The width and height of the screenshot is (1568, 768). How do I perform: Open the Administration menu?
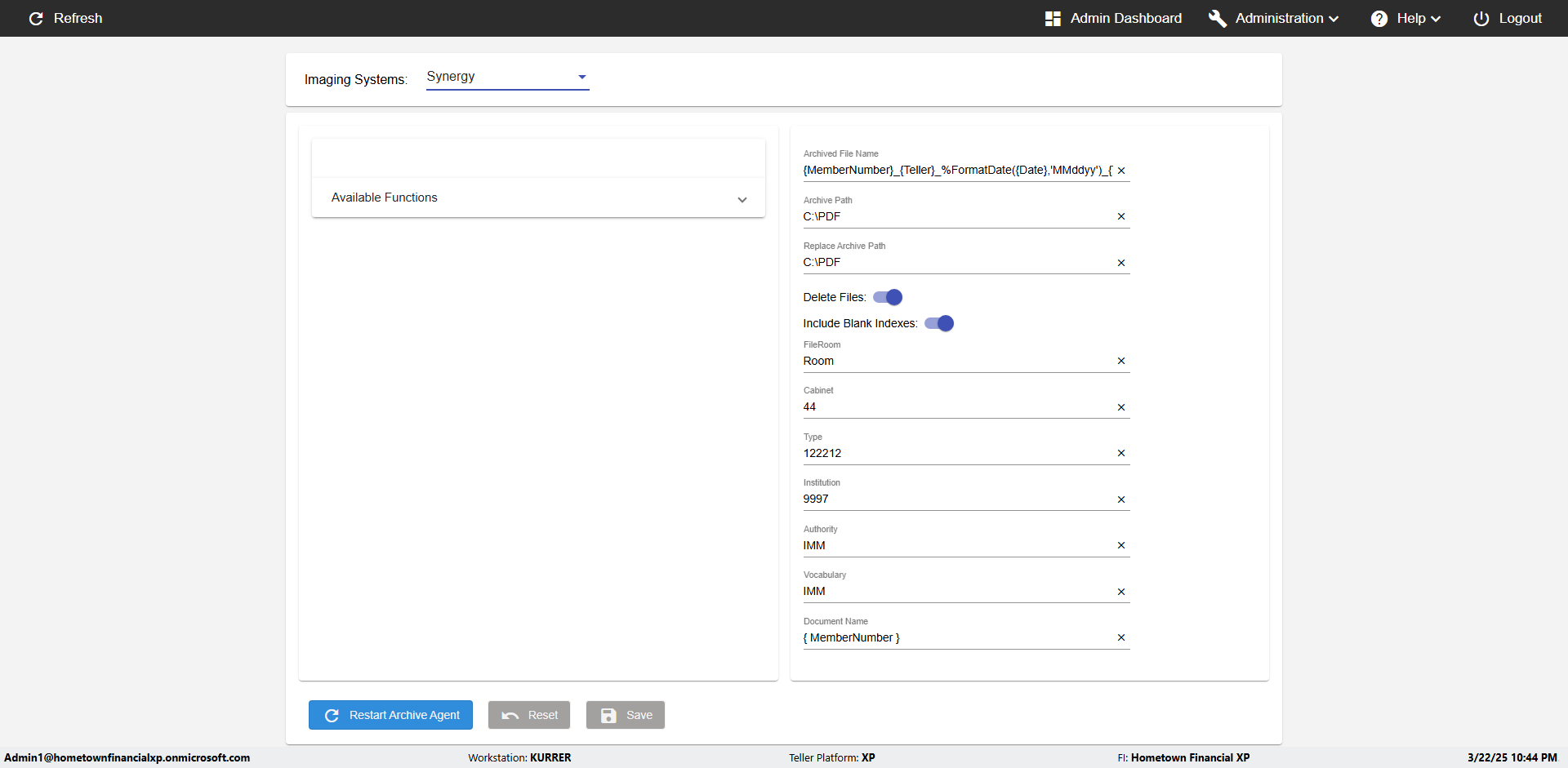pos(1286,19)
